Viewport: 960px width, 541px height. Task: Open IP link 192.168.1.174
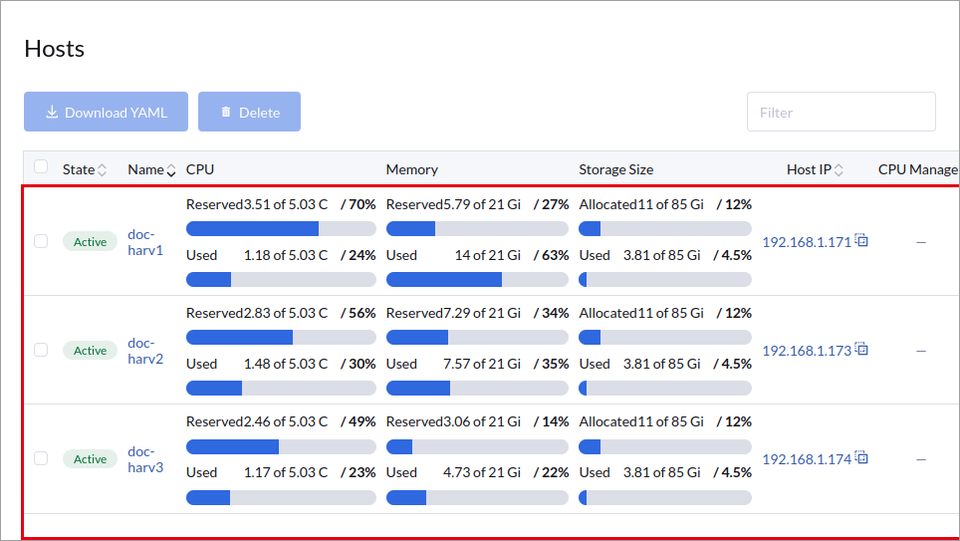click(x=806, y=459)
